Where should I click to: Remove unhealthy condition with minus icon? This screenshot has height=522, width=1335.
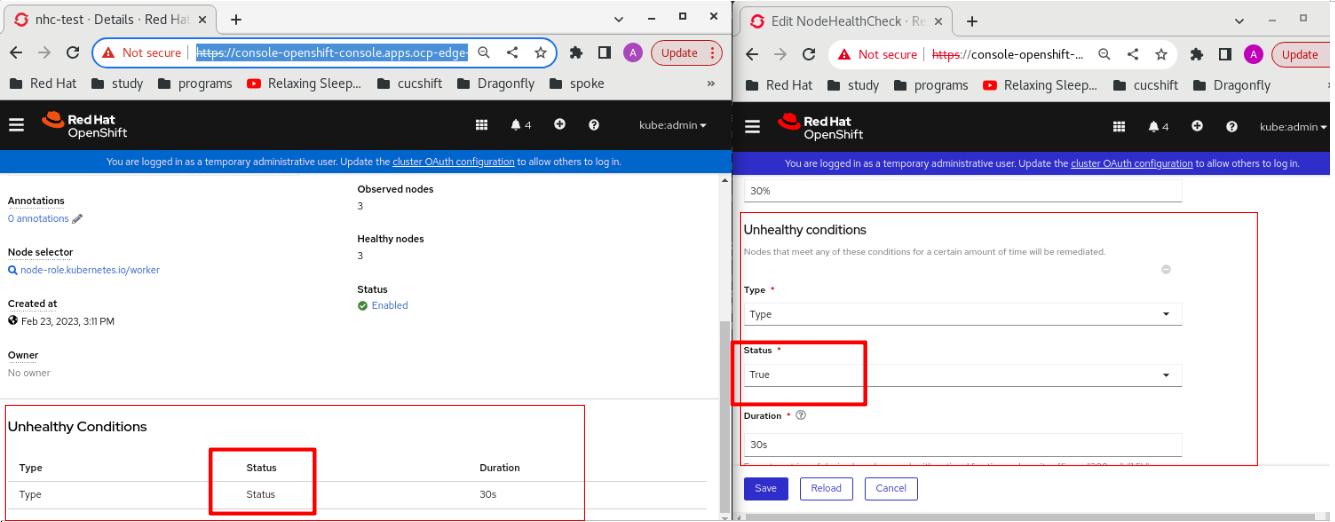coord(1166,269)
